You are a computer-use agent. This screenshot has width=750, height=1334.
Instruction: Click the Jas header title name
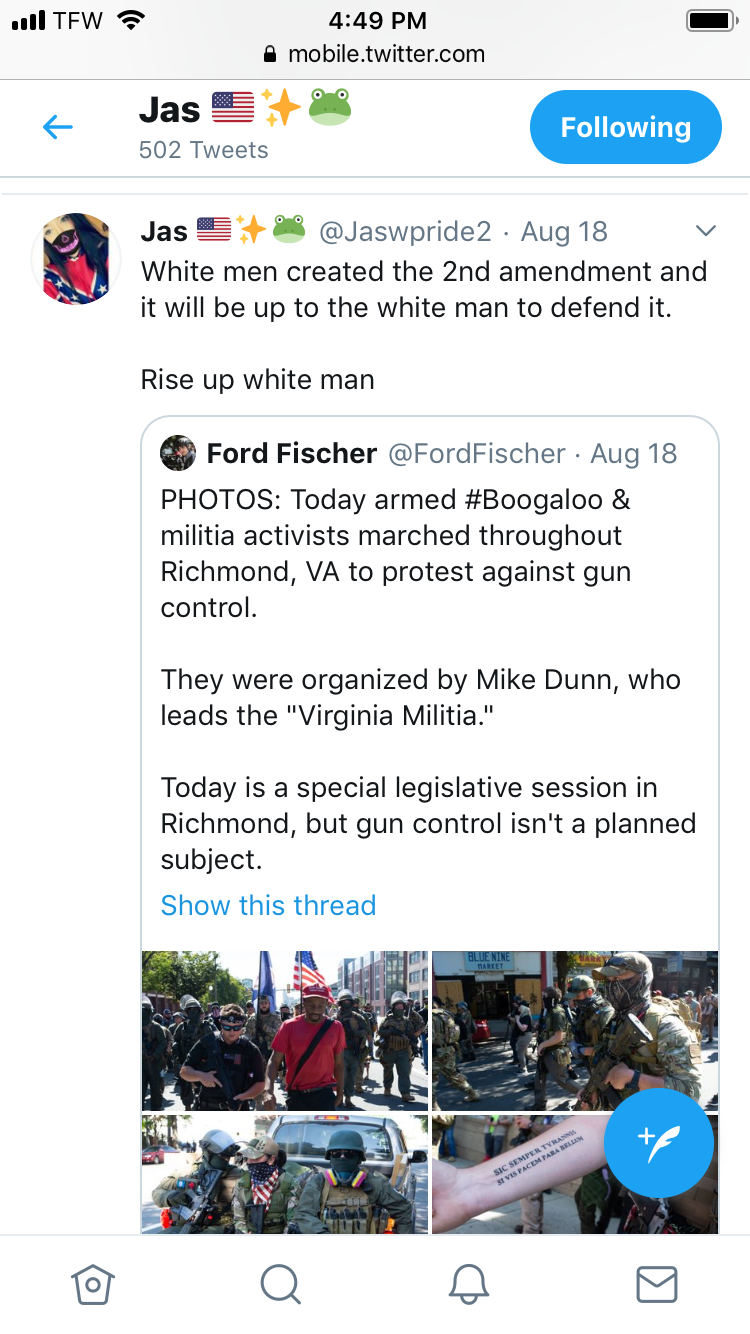click(170, 109)
